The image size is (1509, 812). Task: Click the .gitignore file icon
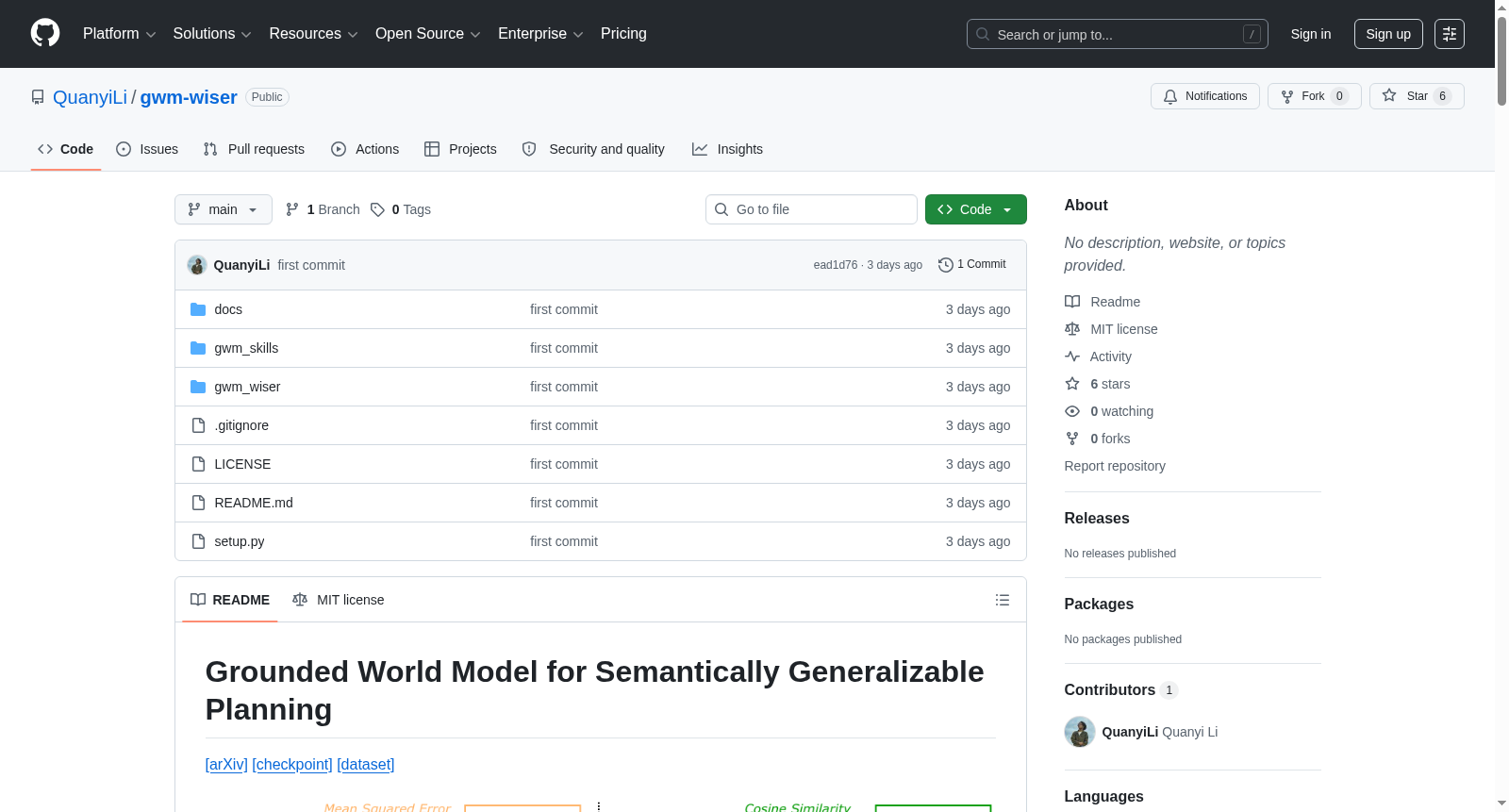[x=198, y=425]
